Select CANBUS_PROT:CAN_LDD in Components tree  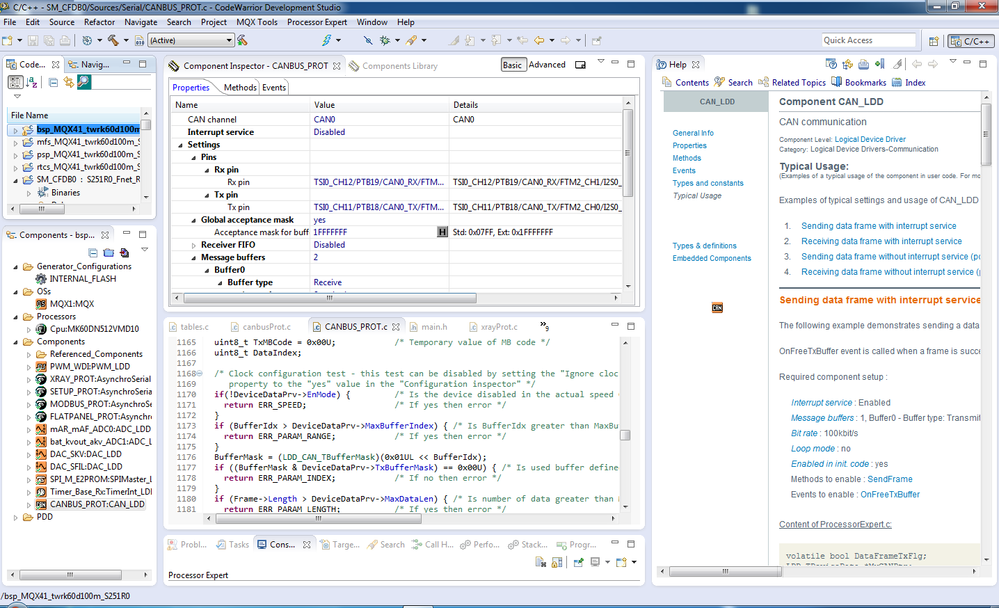tap(97, 504)
